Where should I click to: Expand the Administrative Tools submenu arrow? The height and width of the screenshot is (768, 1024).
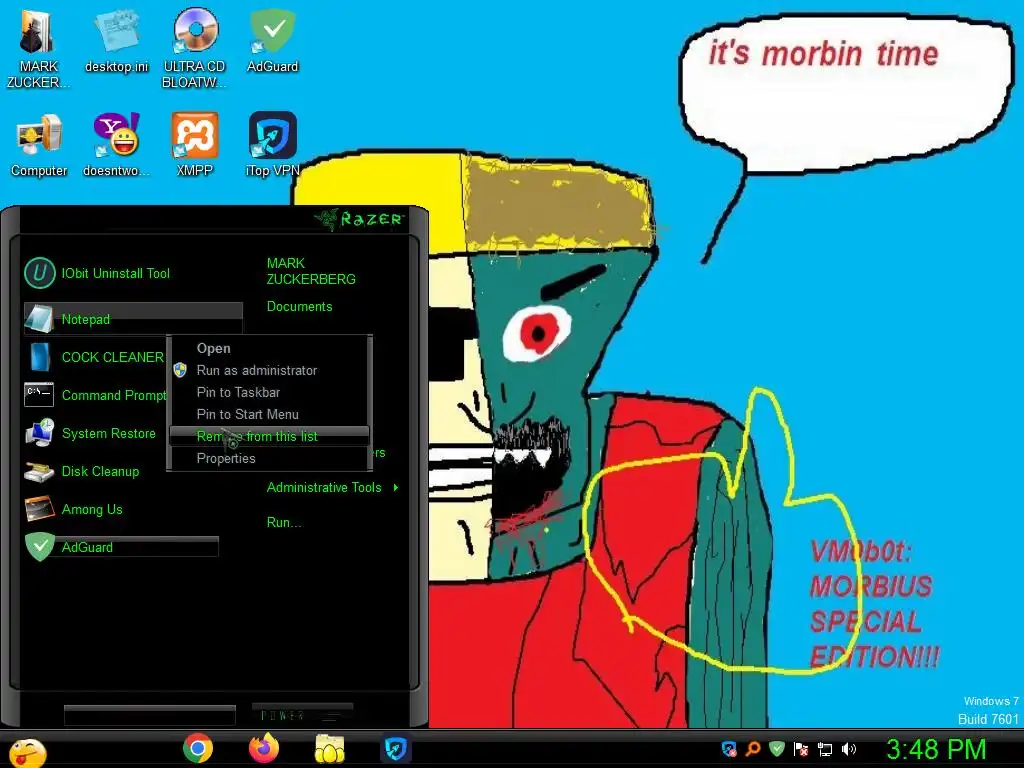tap(396, 487)
